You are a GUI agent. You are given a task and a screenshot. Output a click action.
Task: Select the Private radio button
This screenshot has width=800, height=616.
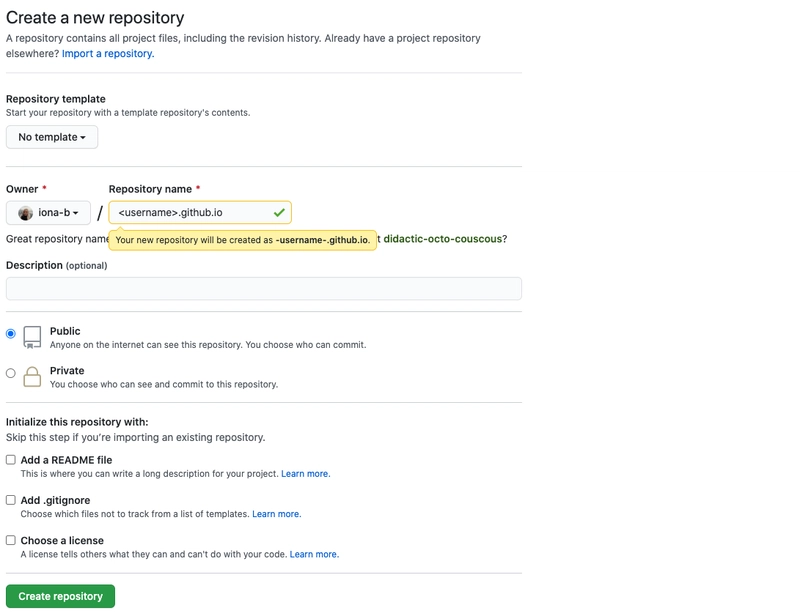pos(11,373)
